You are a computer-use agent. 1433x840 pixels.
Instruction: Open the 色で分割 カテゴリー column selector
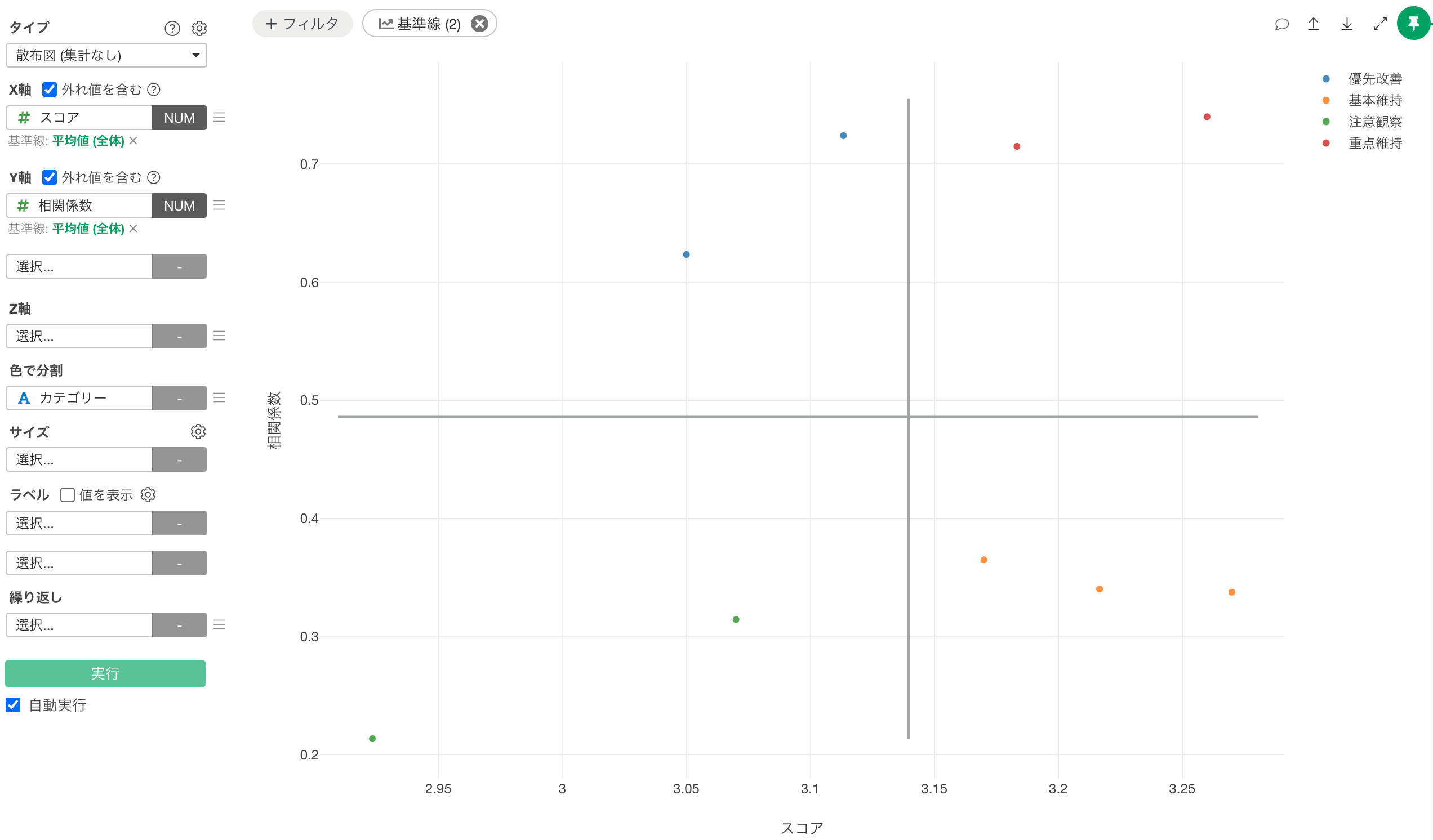[79, 398]
